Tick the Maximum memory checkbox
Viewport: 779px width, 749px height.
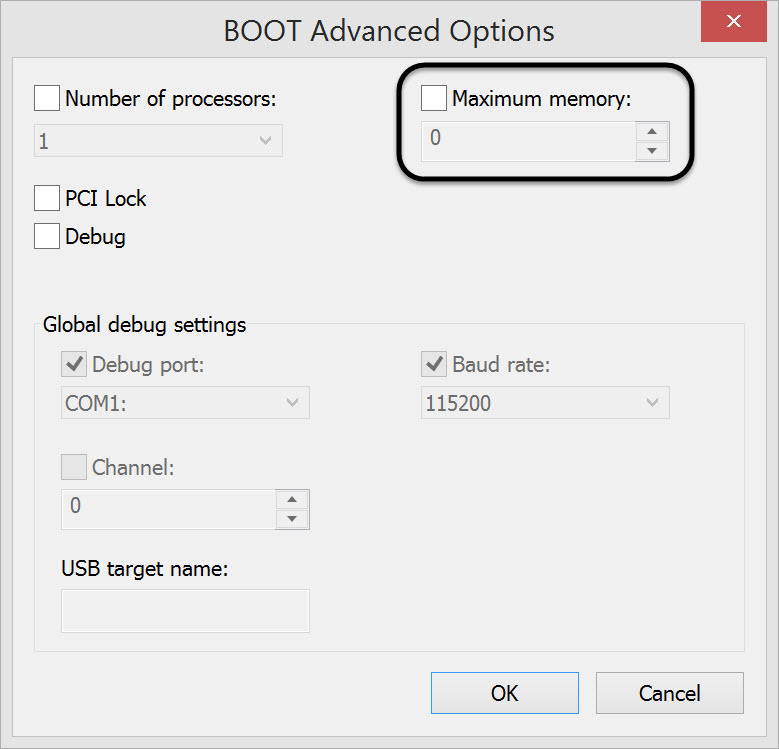tap(434, 98)
